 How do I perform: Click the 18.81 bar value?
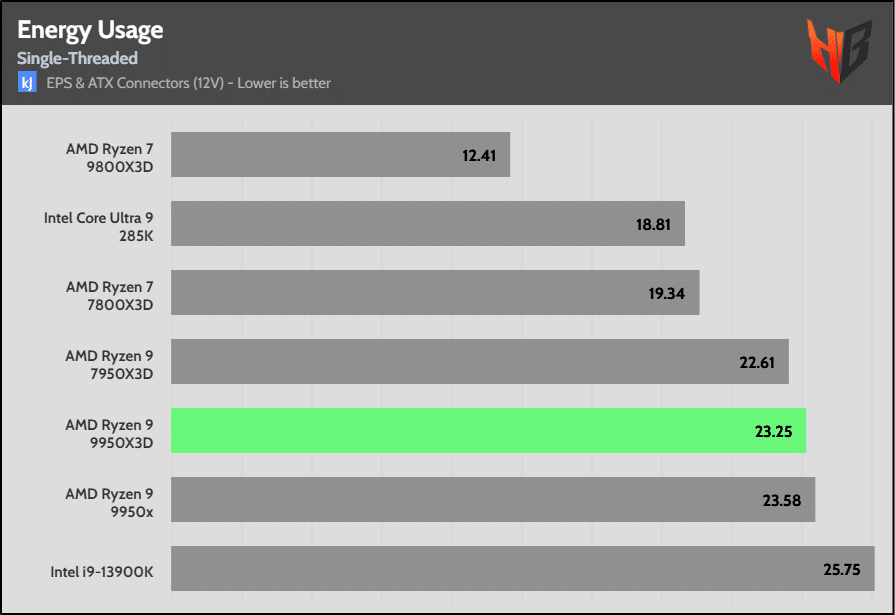pyautogui.click(x=653, y=224)
